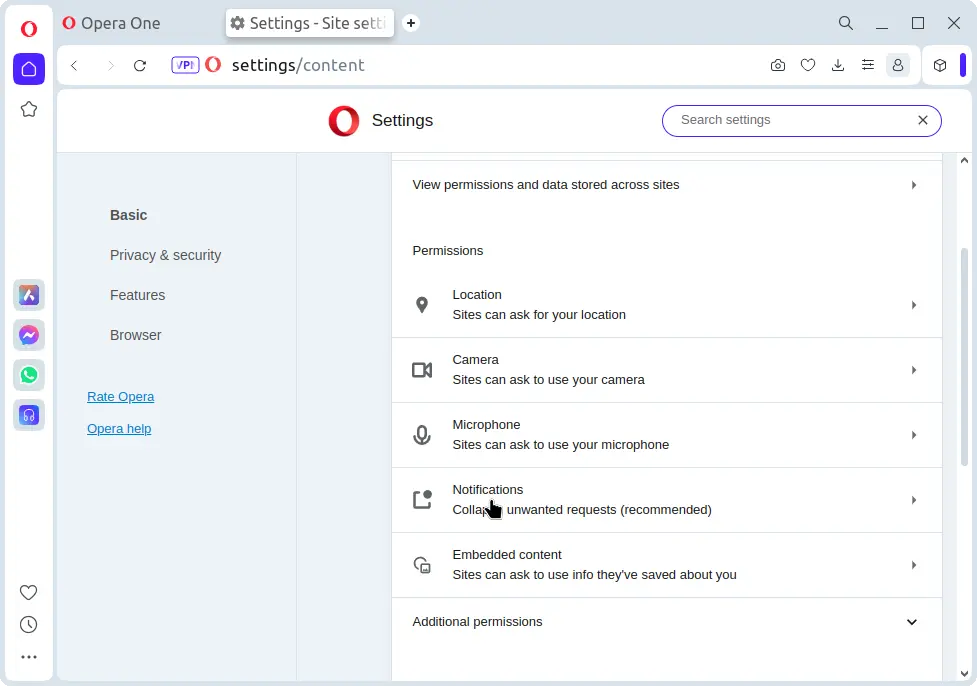Follow the Opera help link
Screen dimensions: 977x686
[x=119, y=429]
